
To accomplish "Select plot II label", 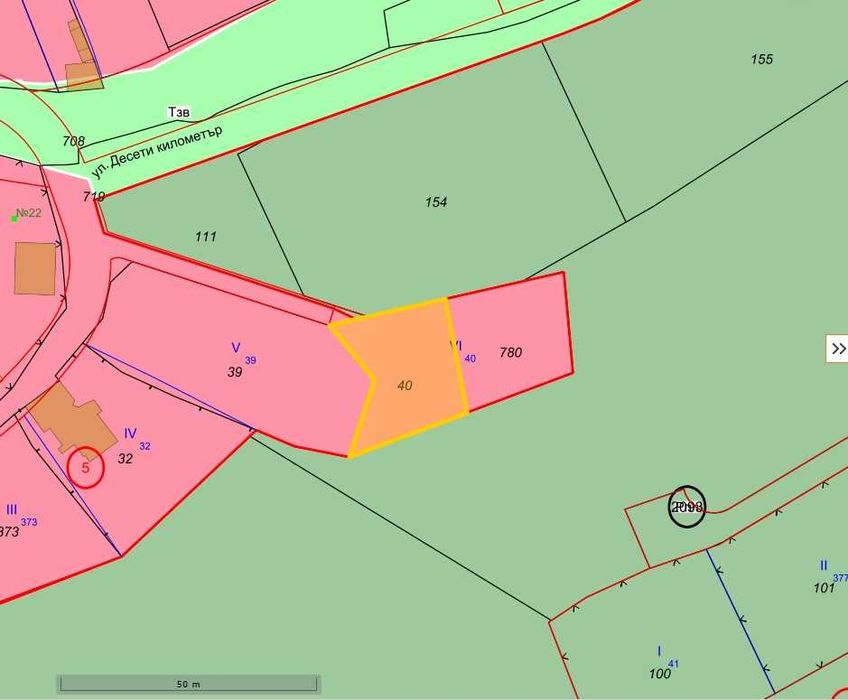I will (x=824, y=566).
